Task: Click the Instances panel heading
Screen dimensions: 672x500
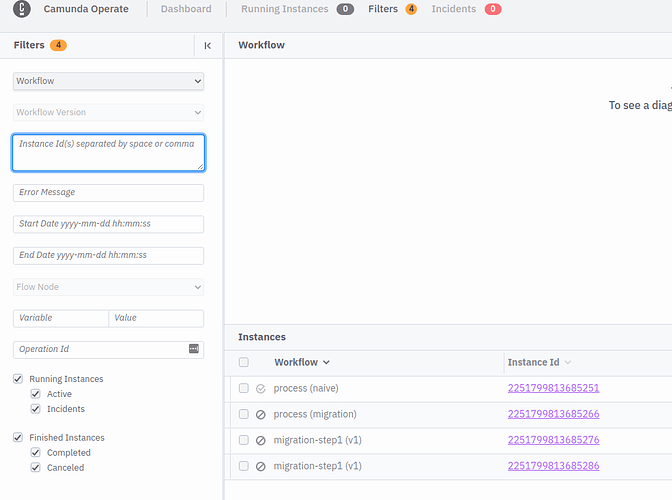Action: tap(262, 337)
